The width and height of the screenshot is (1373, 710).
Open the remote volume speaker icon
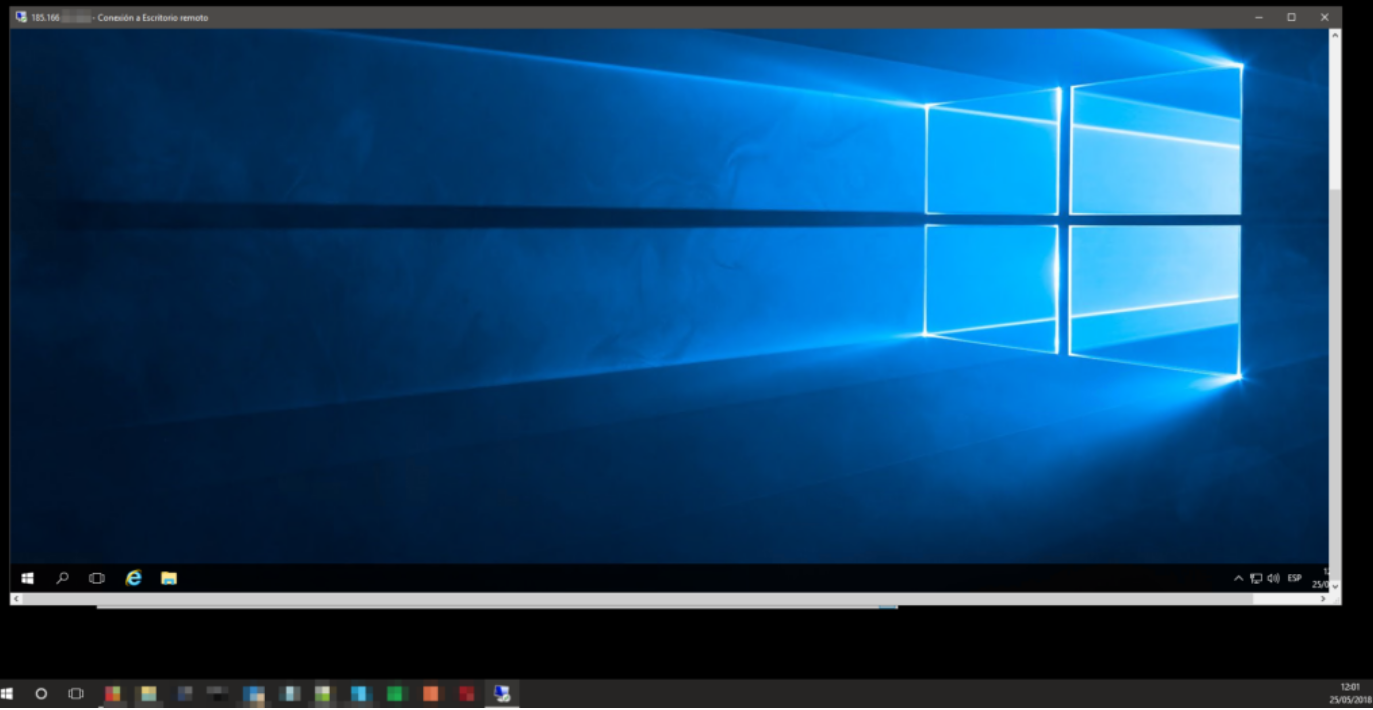pyautogui.click(x=1273, y=578)
